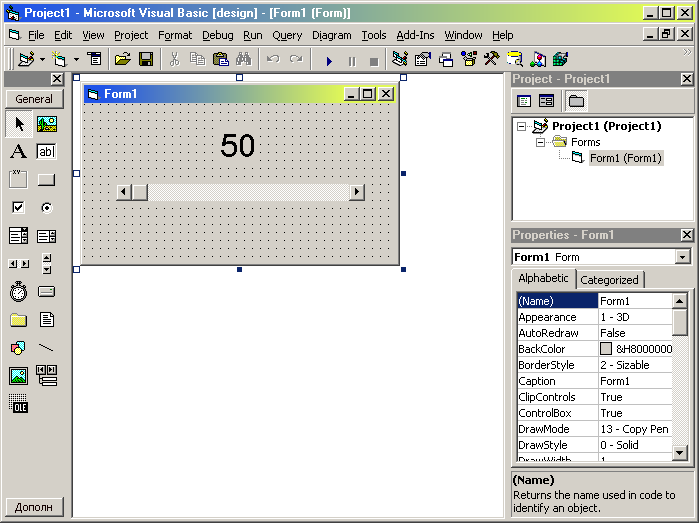Viewport: 699px width, 523px height.
Task: Select the PictureBox tool
Action: click(46, 124)
